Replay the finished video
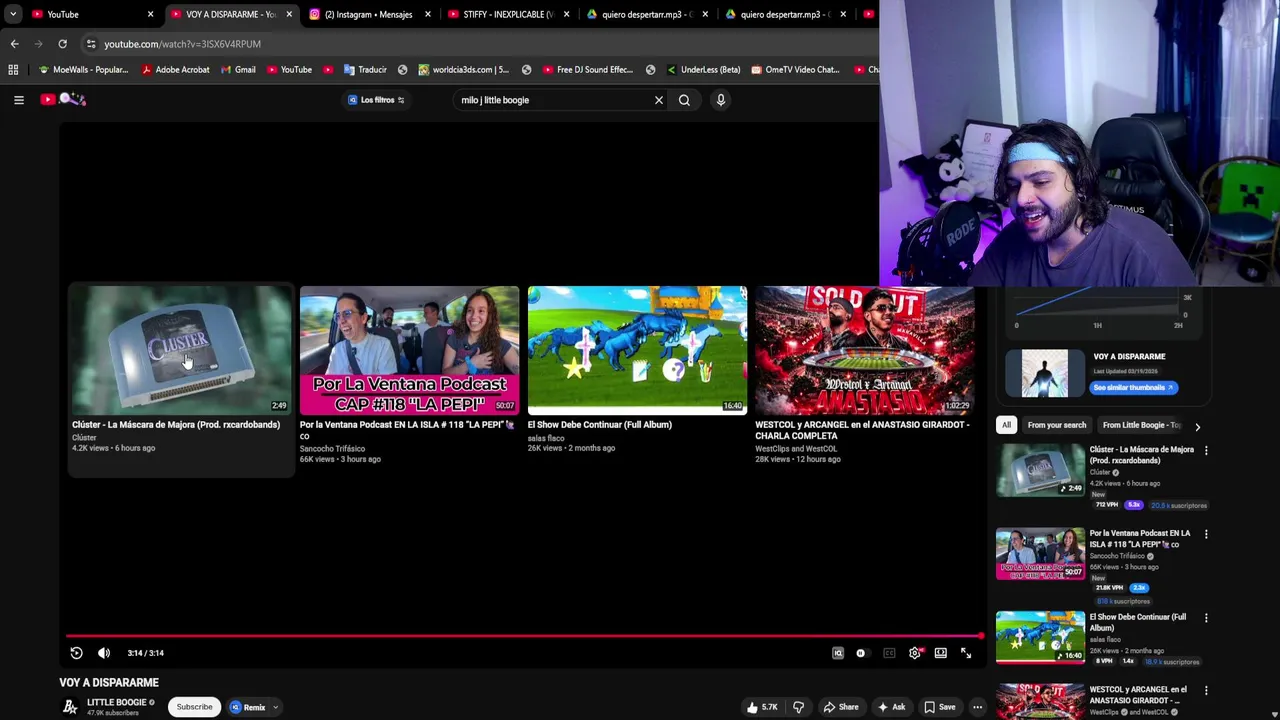This screenshot has height=720, width=1280. coord(76,653)
